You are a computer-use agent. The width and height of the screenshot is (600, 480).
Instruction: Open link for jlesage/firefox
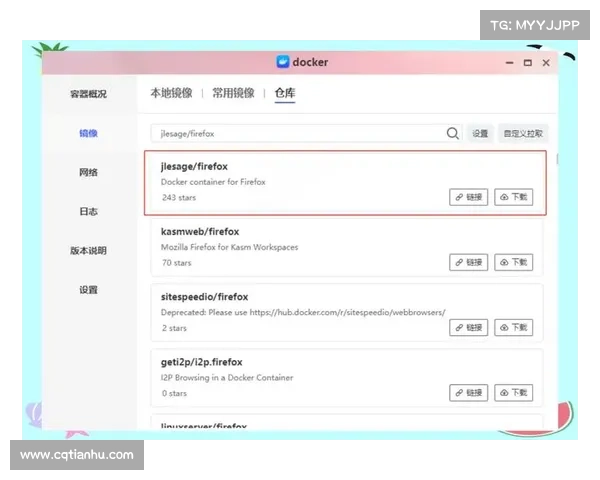click(x=468, y=197)
